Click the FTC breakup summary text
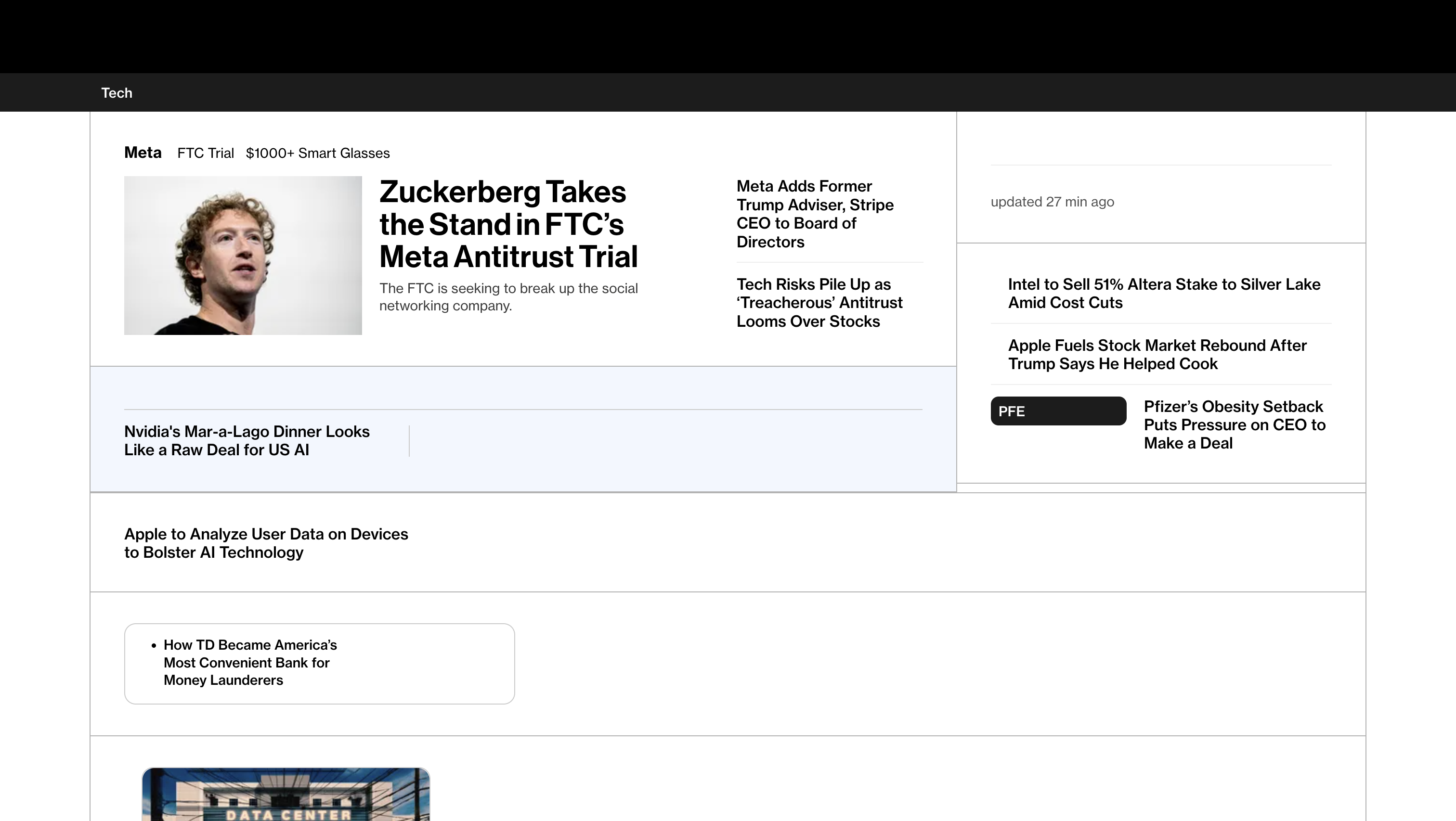 pyautogui.click(x=508, y=296)
